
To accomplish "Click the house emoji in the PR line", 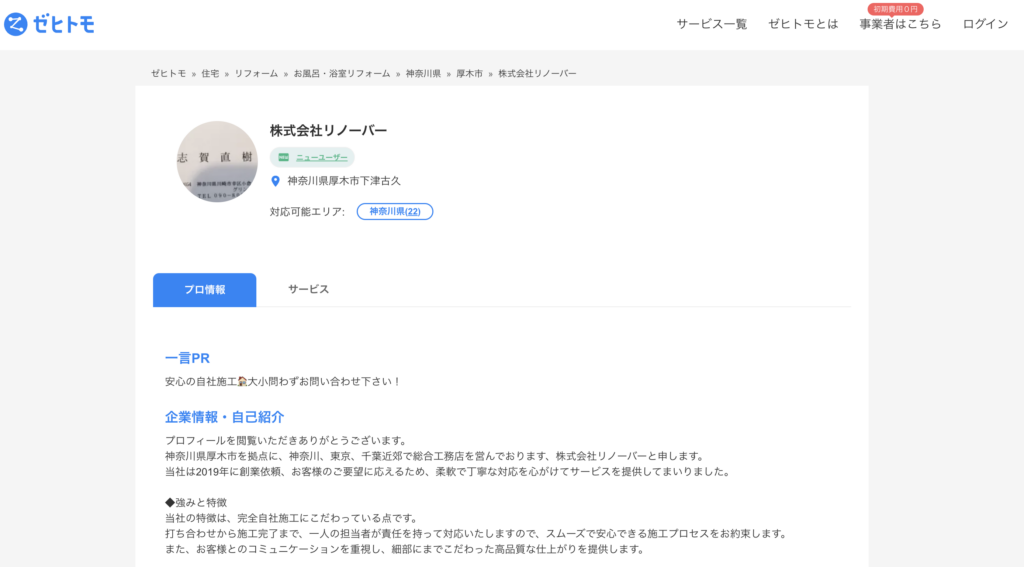I will [x=242, y=381].
